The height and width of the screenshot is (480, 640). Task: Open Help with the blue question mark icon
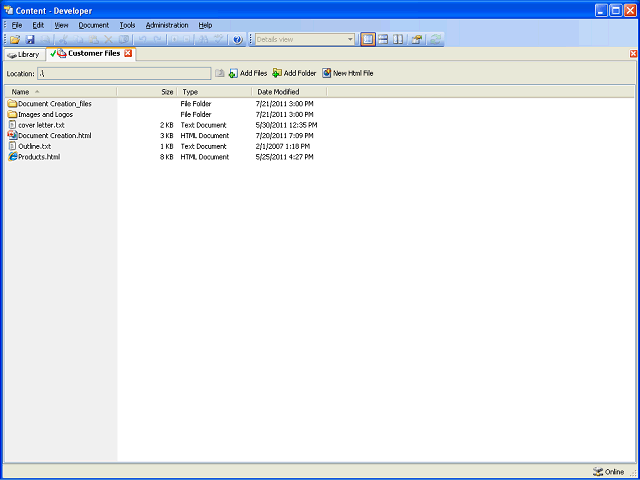(238, 40)
